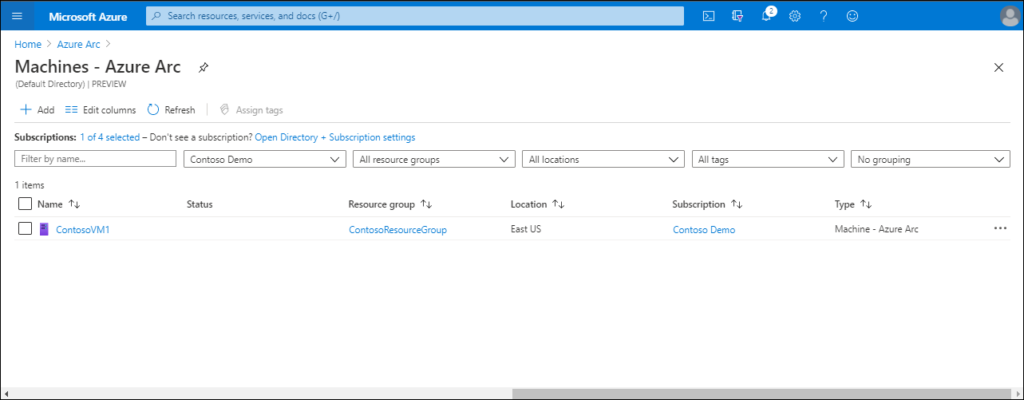The height and width of the screenshot is (400, 1024).
Task: Tick the select-all checkbox in the header
Action: click(x=25, y=204)
